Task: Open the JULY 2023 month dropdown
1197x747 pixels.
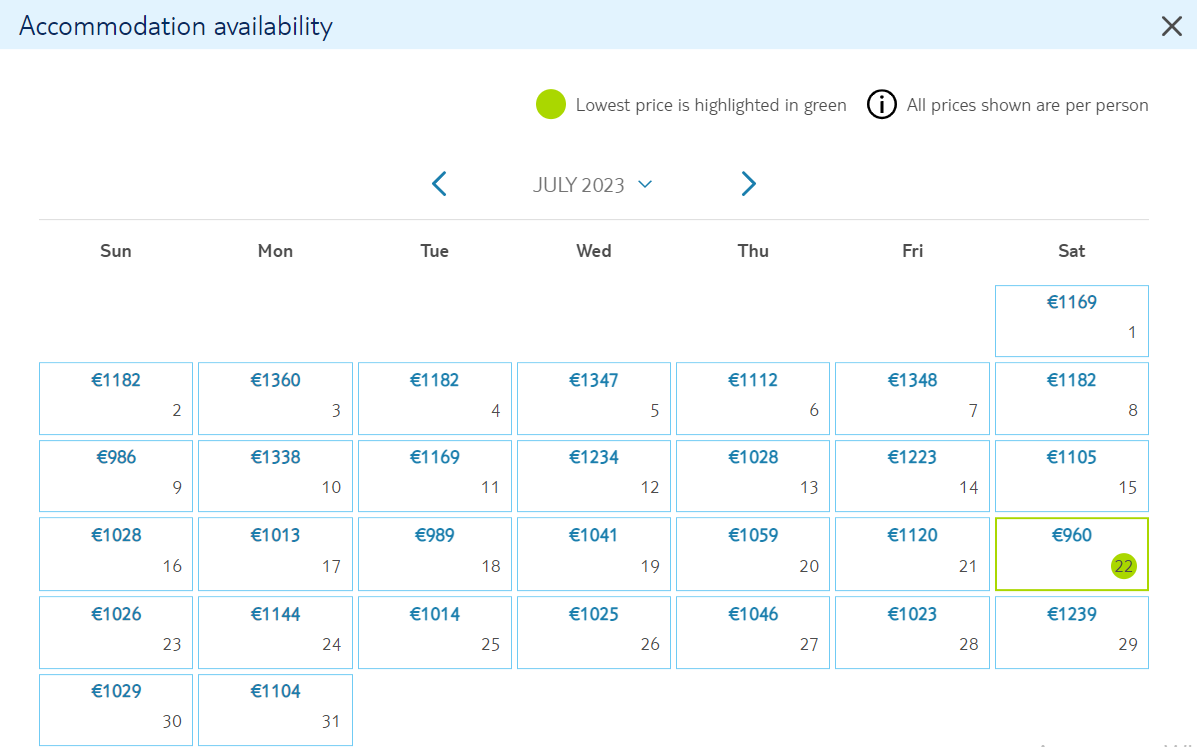Action: click(592, 185)
